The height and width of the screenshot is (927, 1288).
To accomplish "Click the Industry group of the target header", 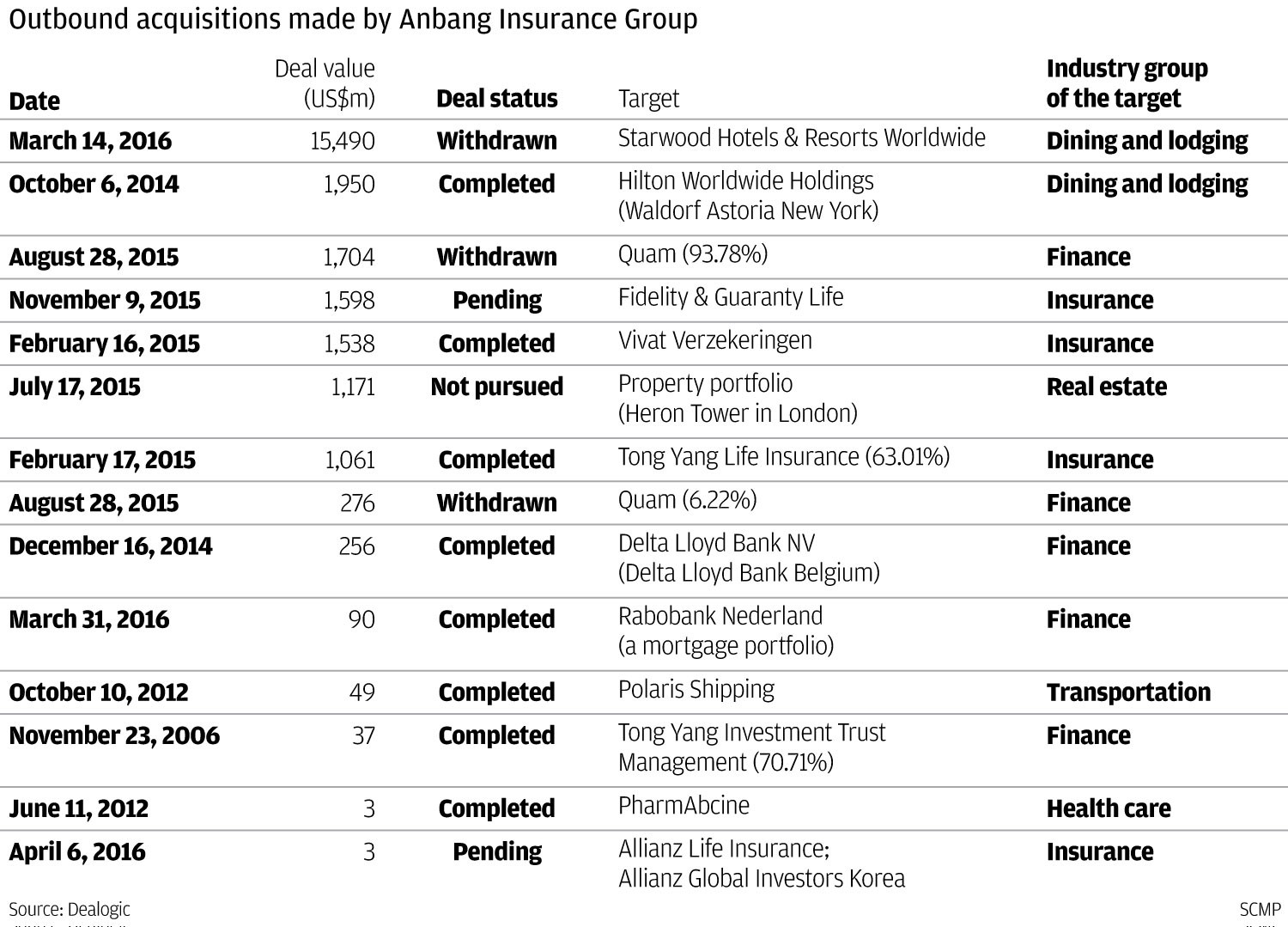I will coord(1126,83).
